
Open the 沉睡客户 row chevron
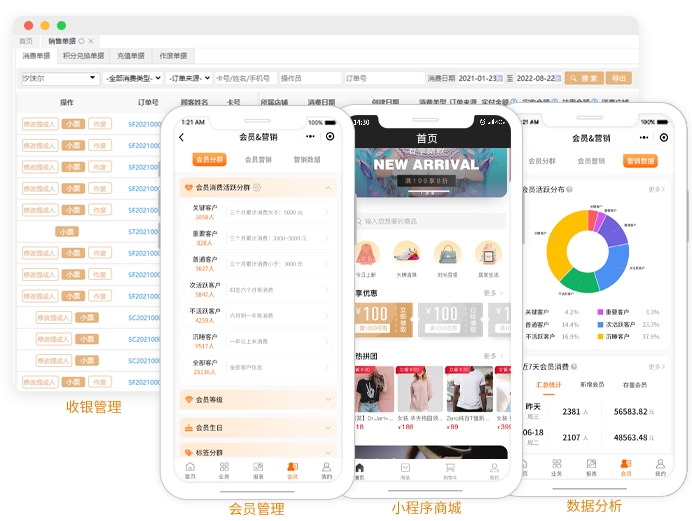[x=327, y=341]
